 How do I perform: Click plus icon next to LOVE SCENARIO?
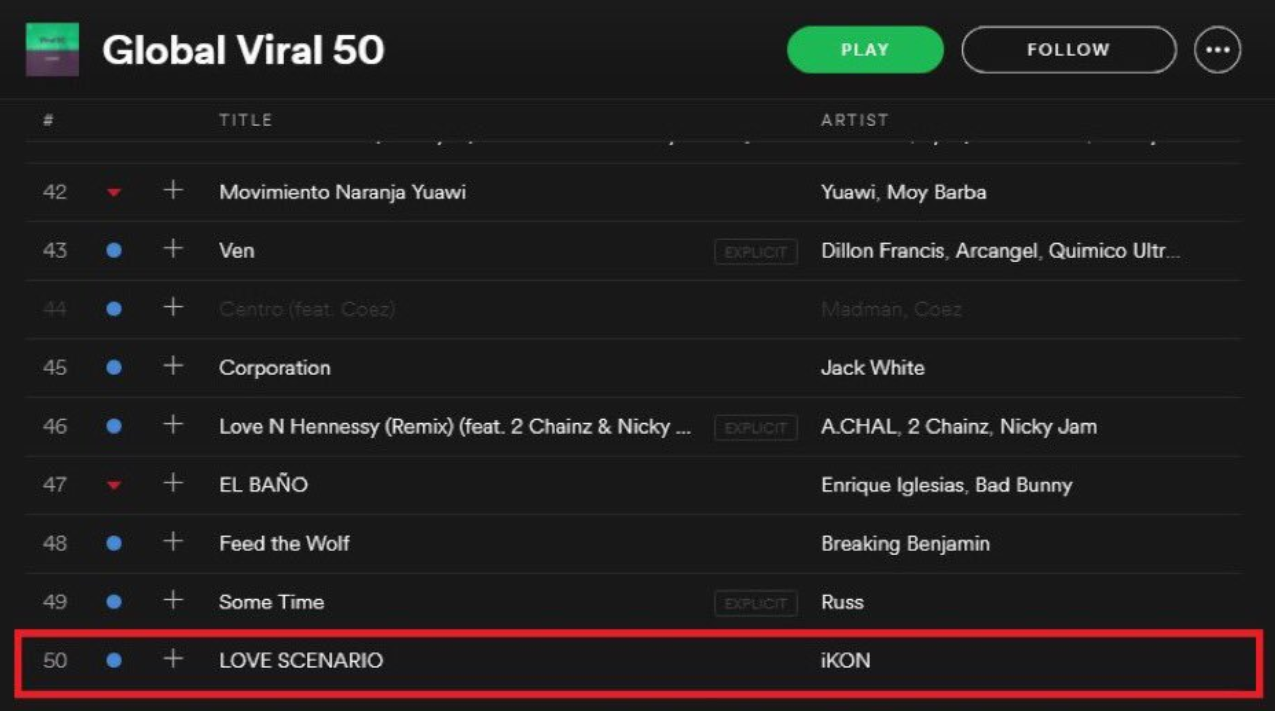173,659
